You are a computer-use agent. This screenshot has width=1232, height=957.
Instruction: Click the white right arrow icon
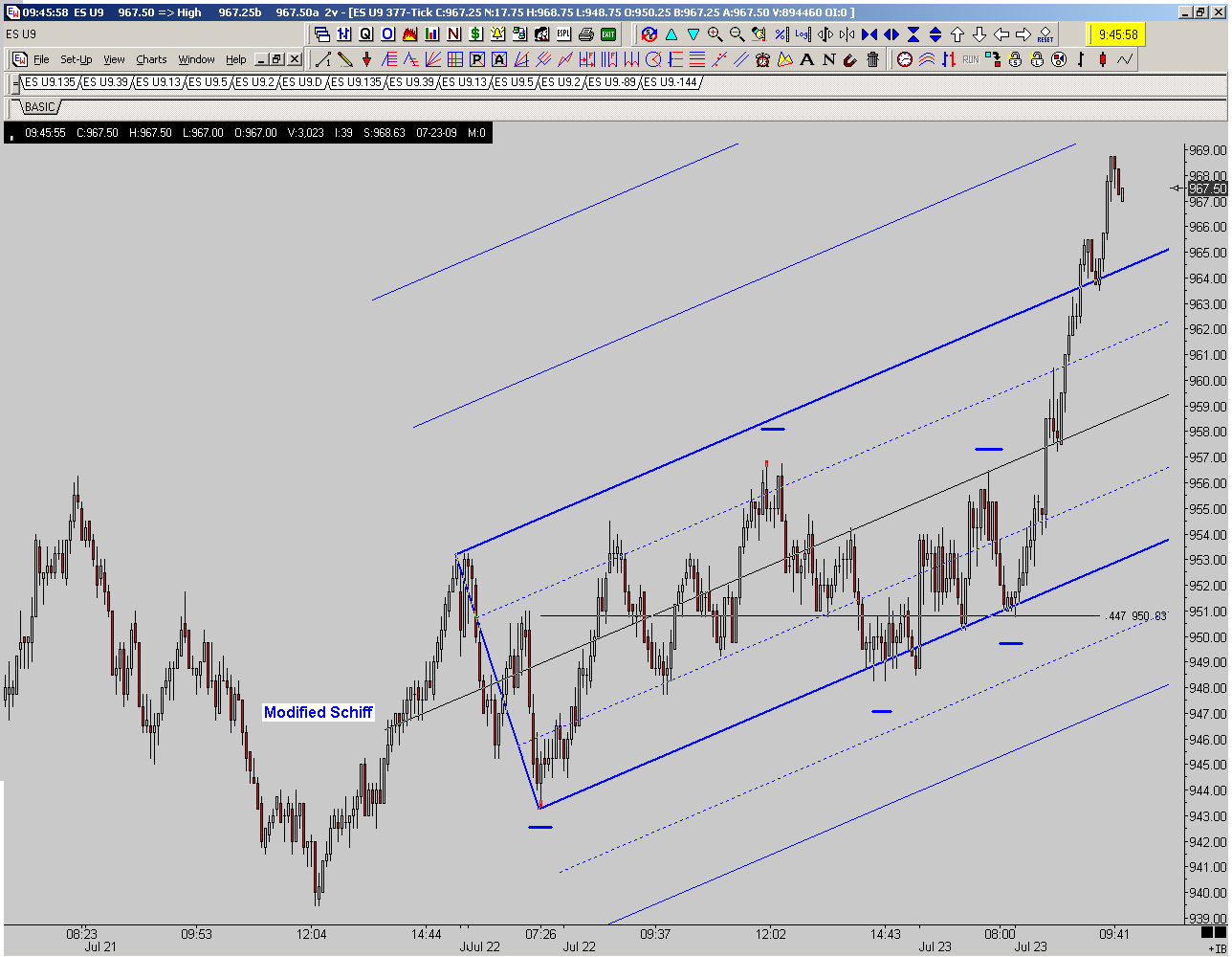coord(1023,34)
